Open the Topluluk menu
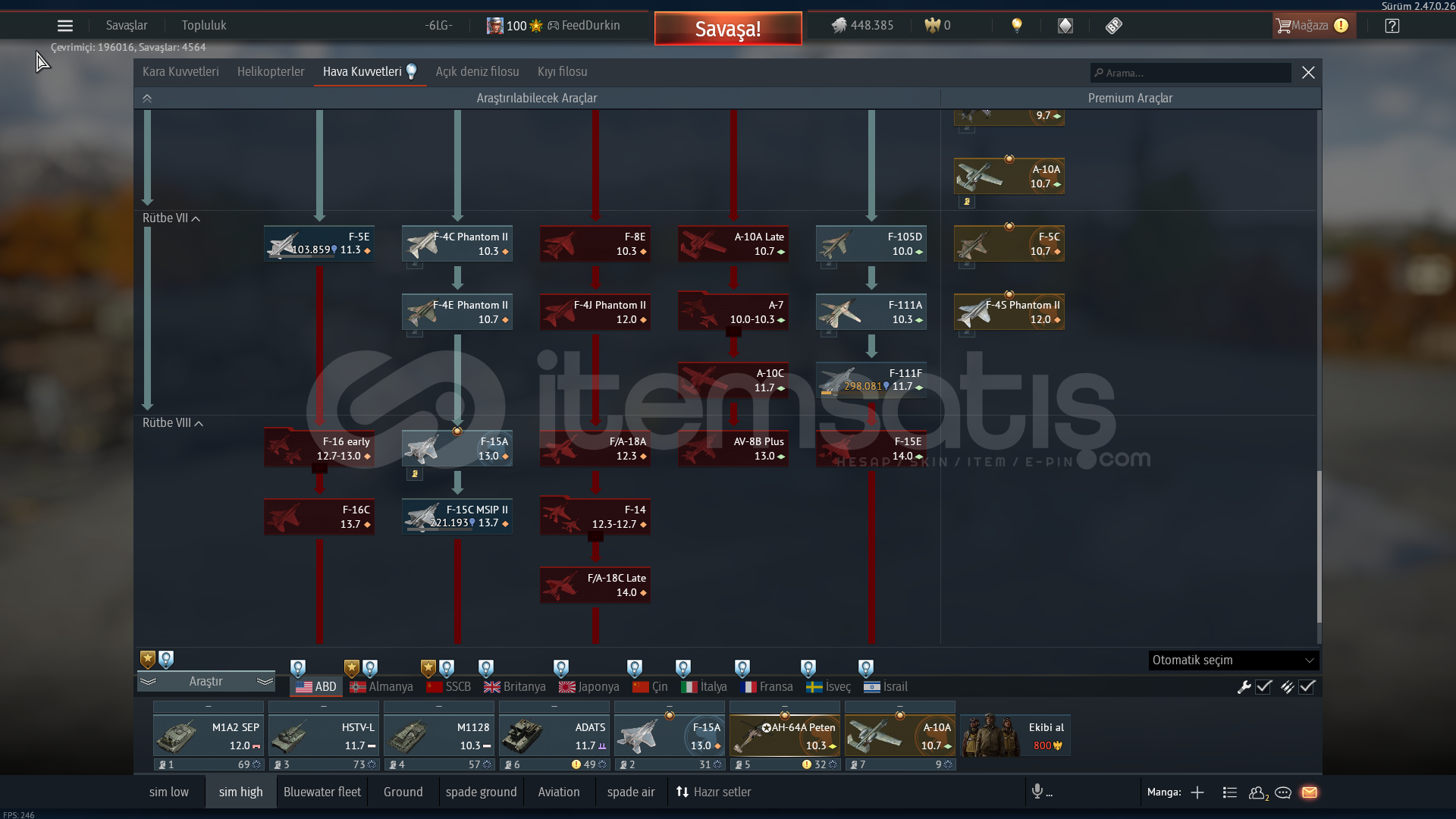1456x819 pixels. point(204,26)
